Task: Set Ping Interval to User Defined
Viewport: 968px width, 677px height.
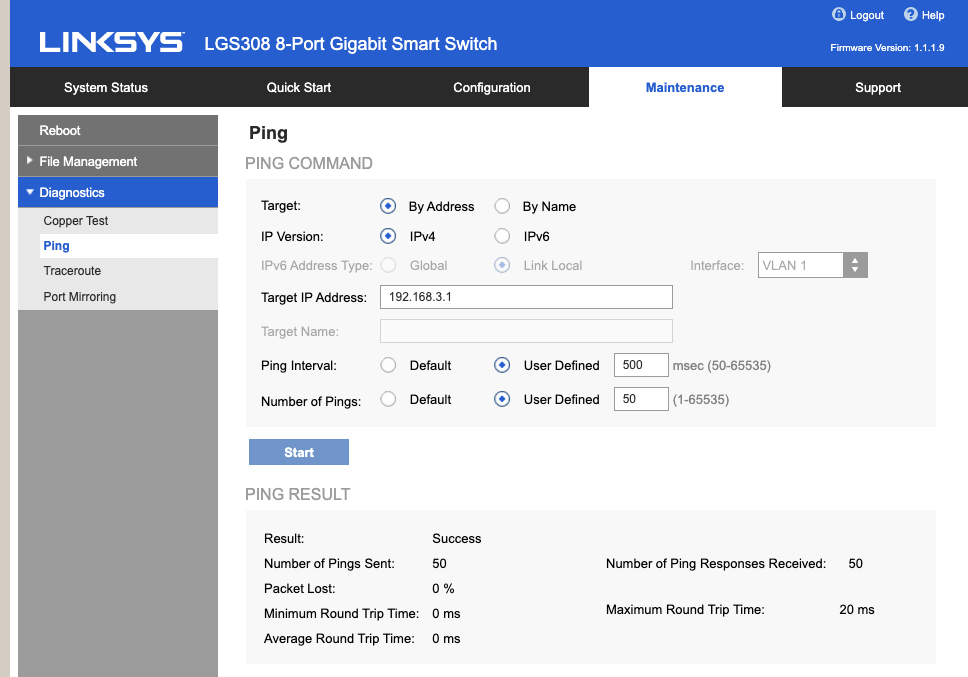Action: (x=502, y=365)
